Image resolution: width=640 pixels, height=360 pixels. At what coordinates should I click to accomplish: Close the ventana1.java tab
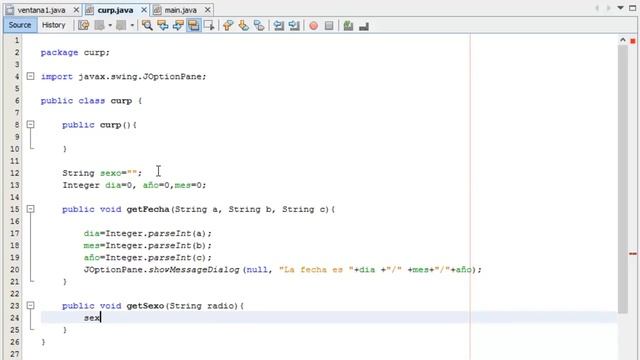pos(76,10)
